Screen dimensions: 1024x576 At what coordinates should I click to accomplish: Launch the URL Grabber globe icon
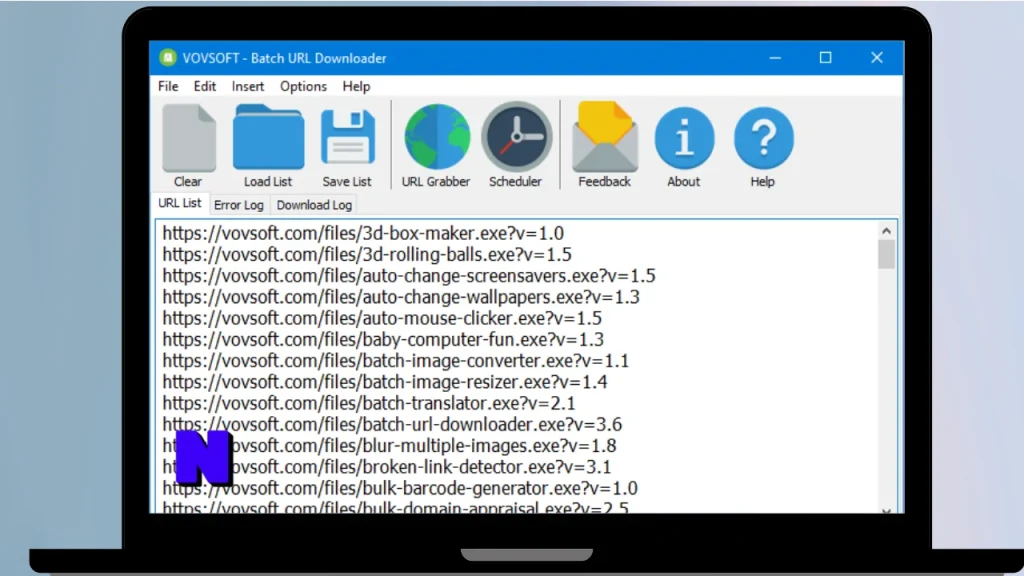(x=436, y=136)
